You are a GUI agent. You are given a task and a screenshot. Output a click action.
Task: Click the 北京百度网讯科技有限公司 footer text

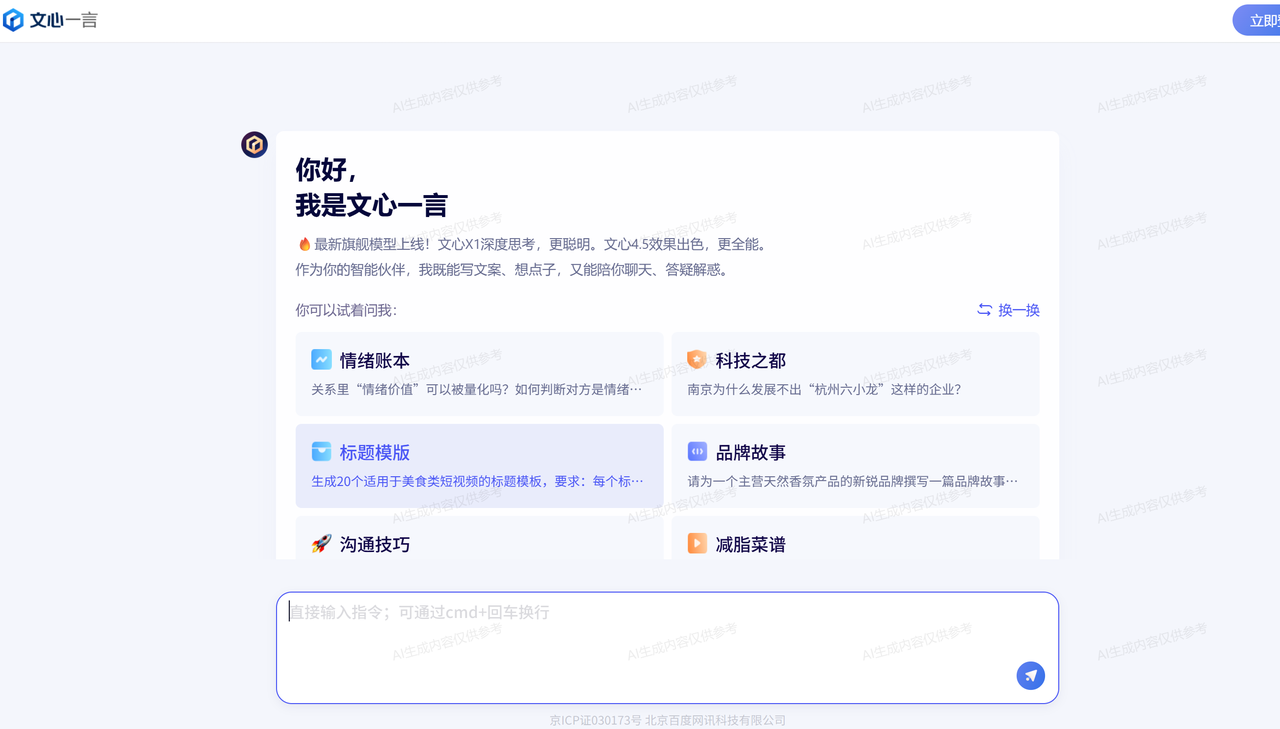(x=715, y=720)
